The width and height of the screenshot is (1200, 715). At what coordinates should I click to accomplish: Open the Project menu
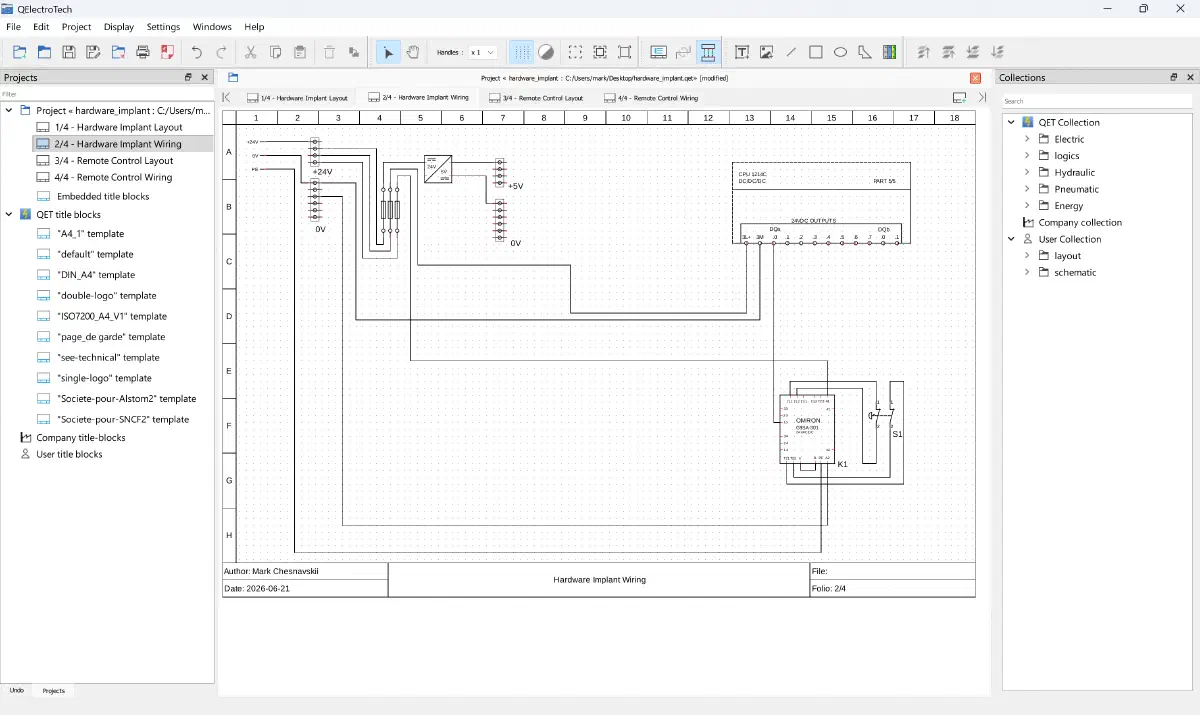[x=76, y=27]
